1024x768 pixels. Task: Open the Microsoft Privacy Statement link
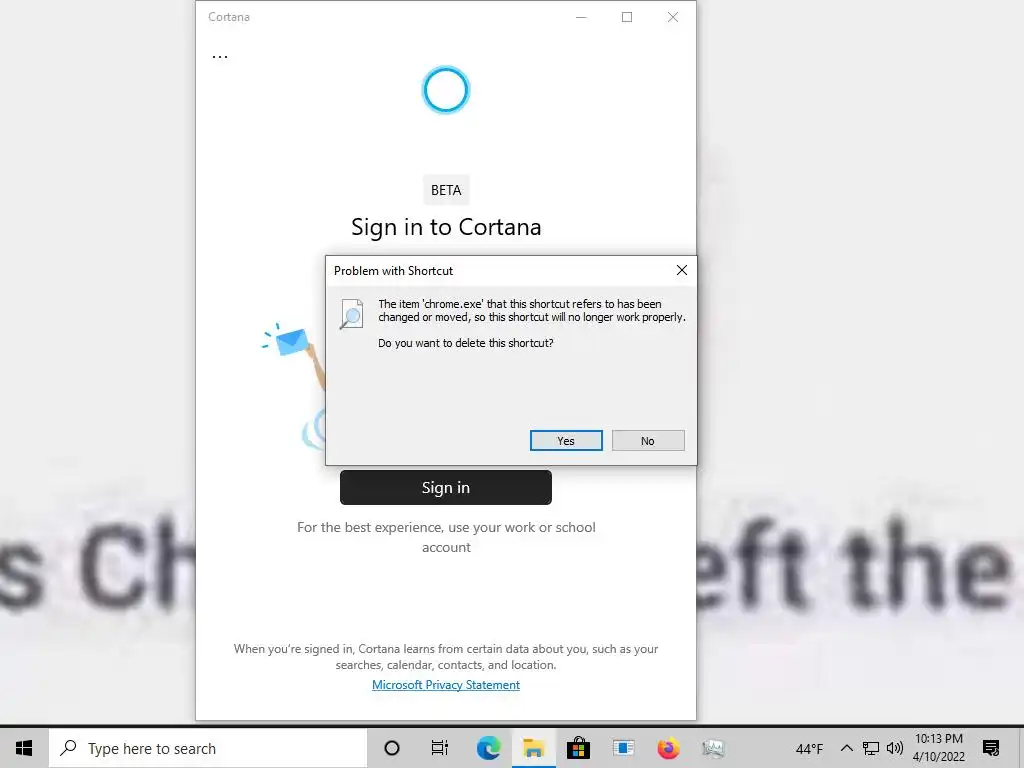[446, 684]
